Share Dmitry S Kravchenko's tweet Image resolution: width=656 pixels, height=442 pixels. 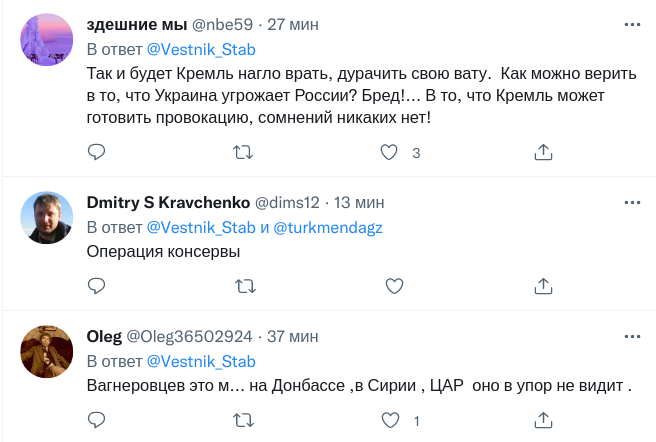pyautogui.click(x=544, y=286)
